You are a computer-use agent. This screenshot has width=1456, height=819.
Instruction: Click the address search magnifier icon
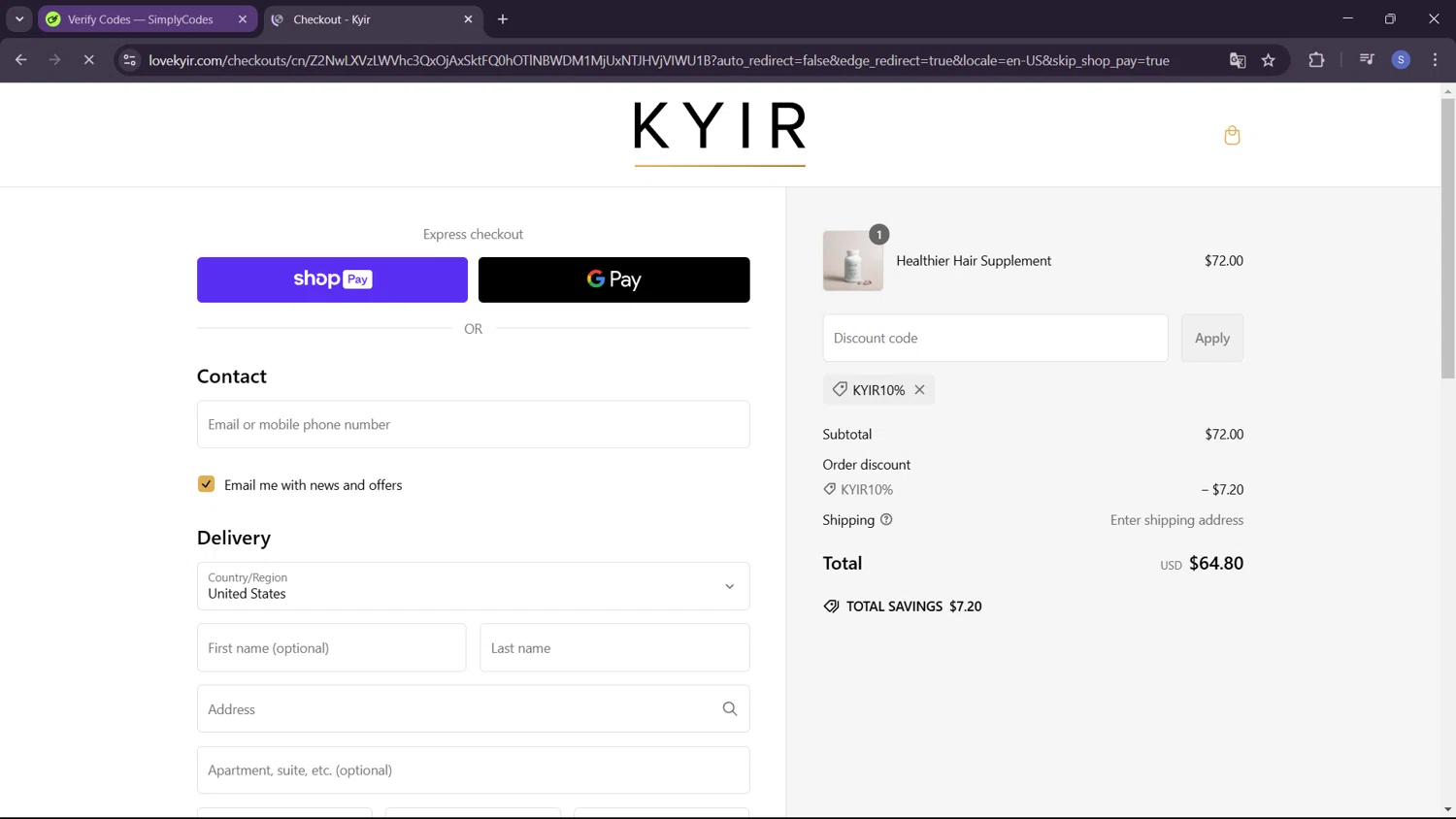pyautogui.click(x=730, y=709)
